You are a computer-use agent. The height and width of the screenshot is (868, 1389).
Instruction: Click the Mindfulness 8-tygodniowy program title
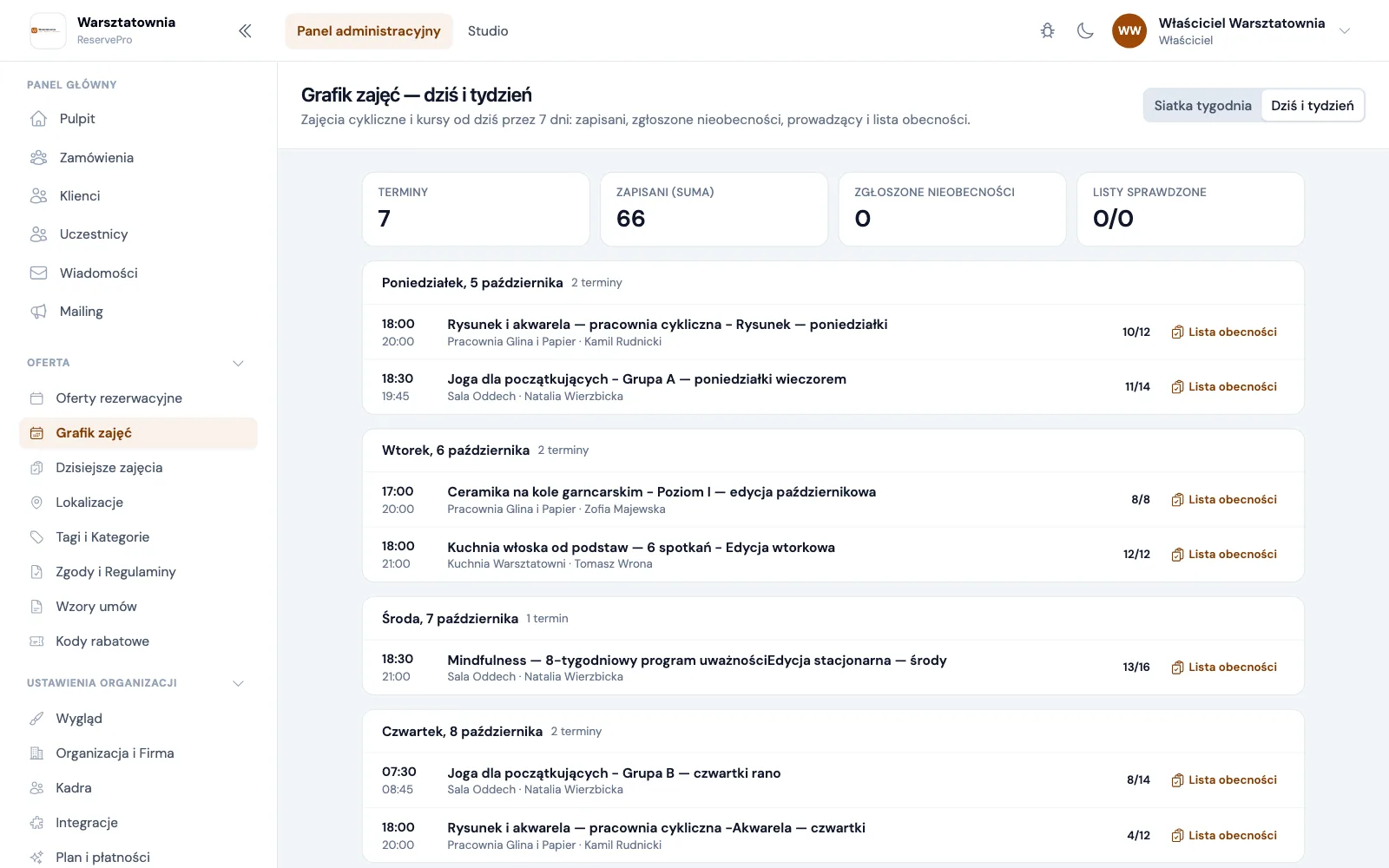(x=697, y=661)
